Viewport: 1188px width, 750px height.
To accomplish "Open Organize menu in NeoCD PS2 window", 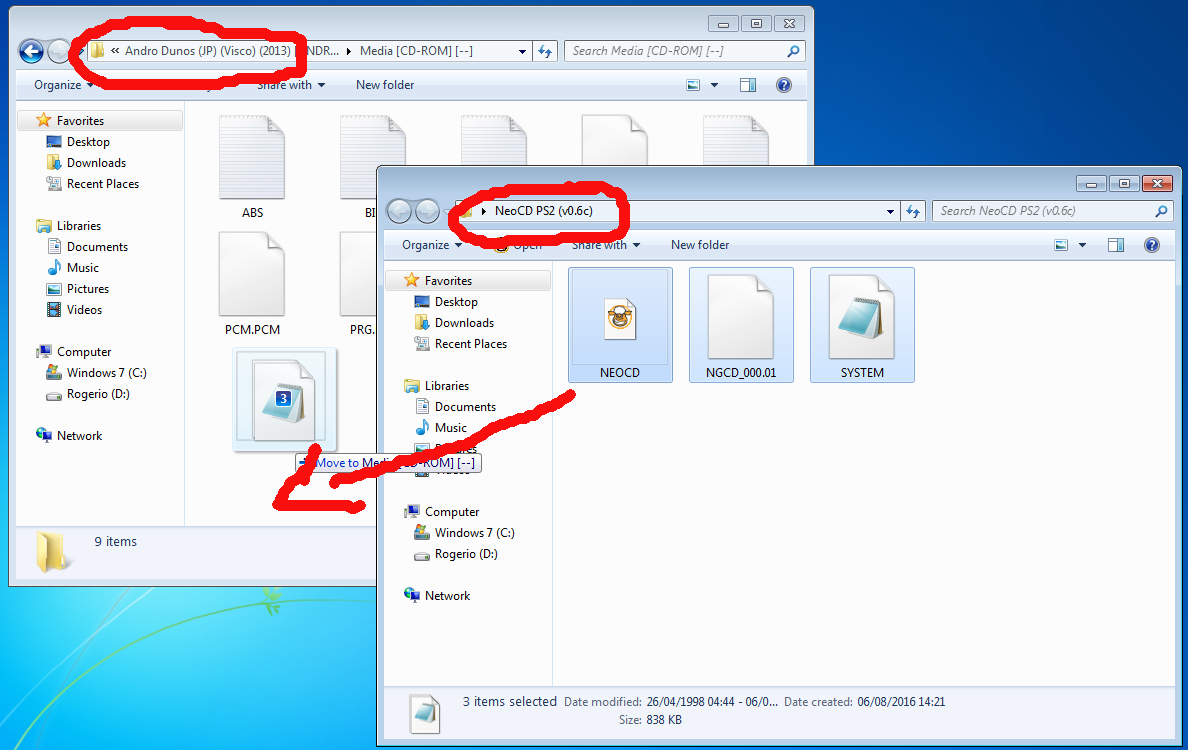I will (x=431, y=245).
